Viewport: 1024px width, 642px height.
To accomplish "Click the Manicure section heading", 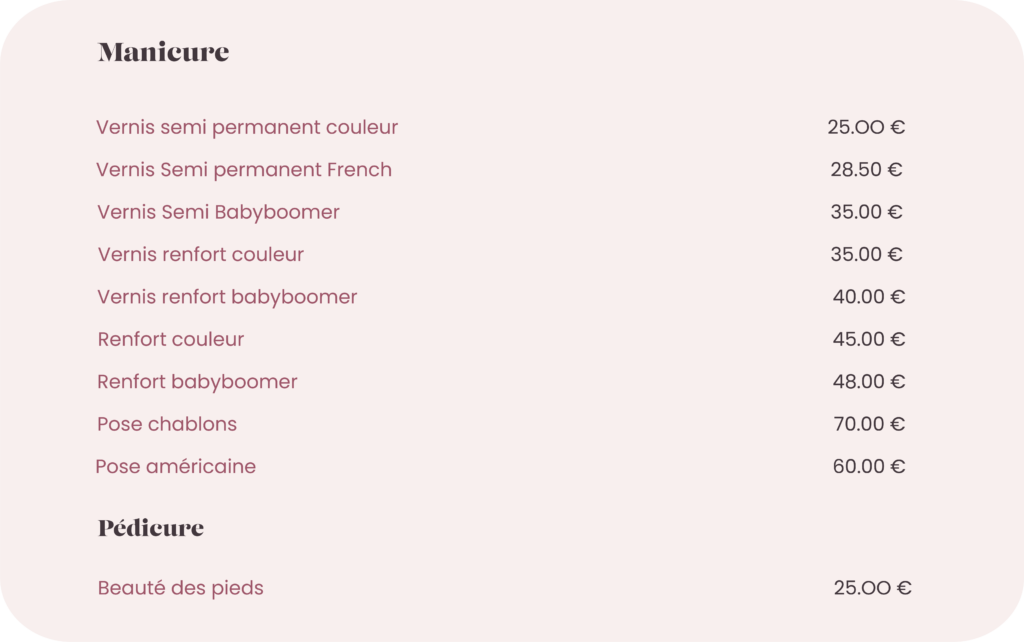I will 163,52.
